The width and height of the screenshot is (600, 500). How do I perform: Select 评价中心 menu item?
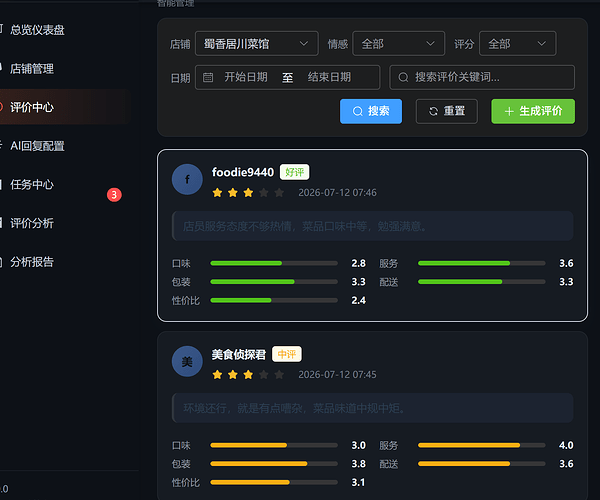tap(32, 107)
